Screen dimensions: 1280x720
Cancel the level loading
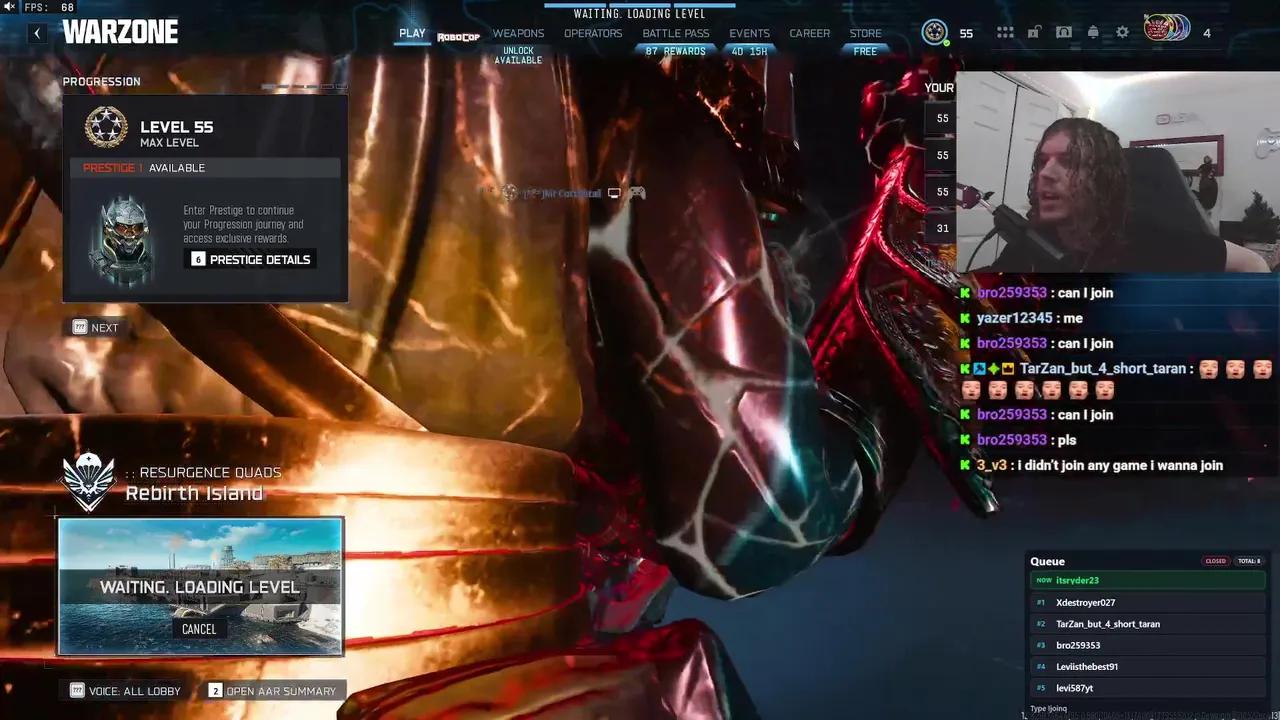point(199,629)
